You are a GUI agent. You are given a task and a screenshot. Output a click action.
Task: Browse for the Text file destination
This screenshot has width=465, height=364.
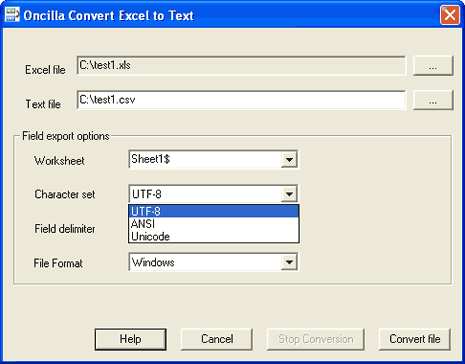433,100
